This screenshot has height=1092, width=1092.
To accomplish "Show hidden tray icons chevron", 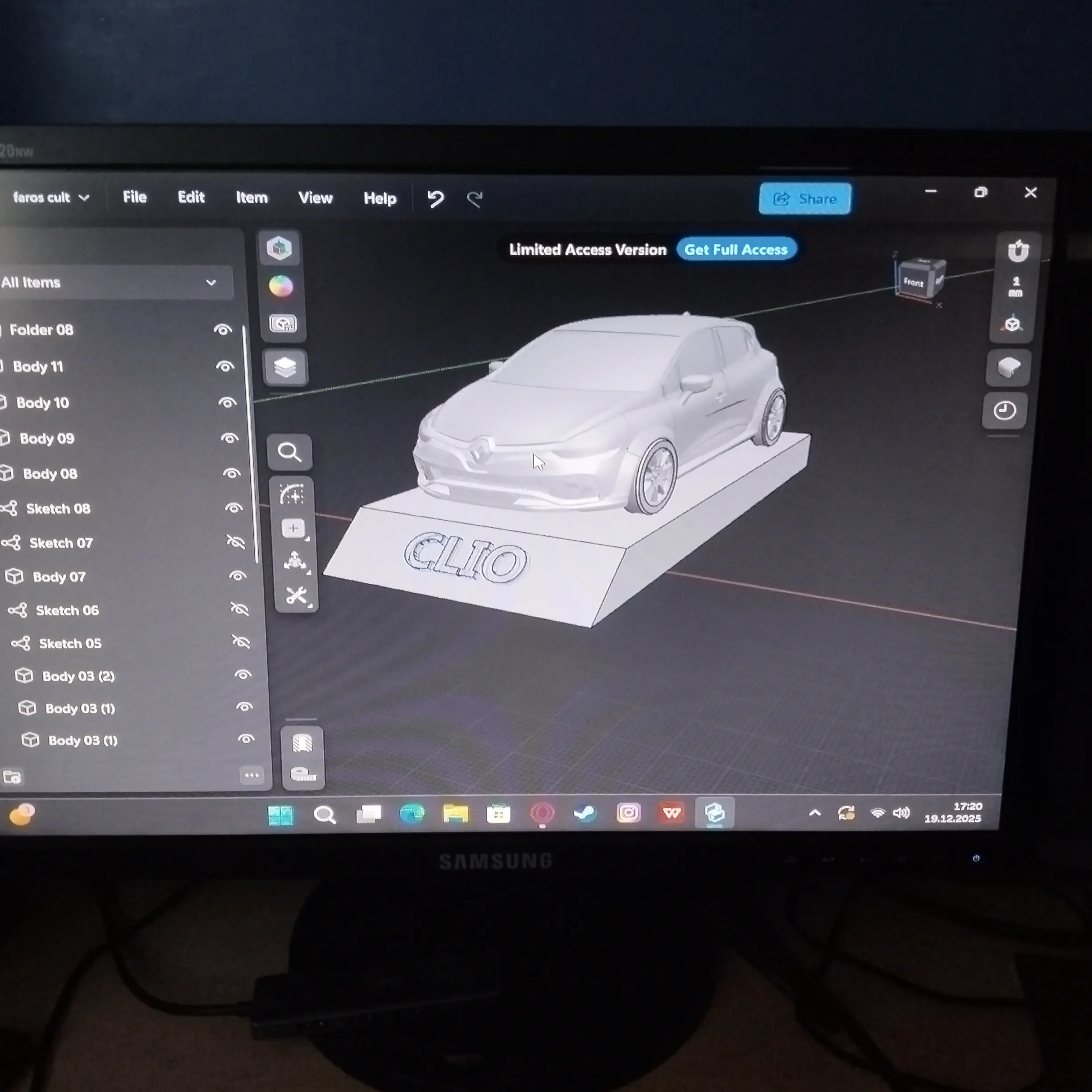I will click(x=815, y=813).
